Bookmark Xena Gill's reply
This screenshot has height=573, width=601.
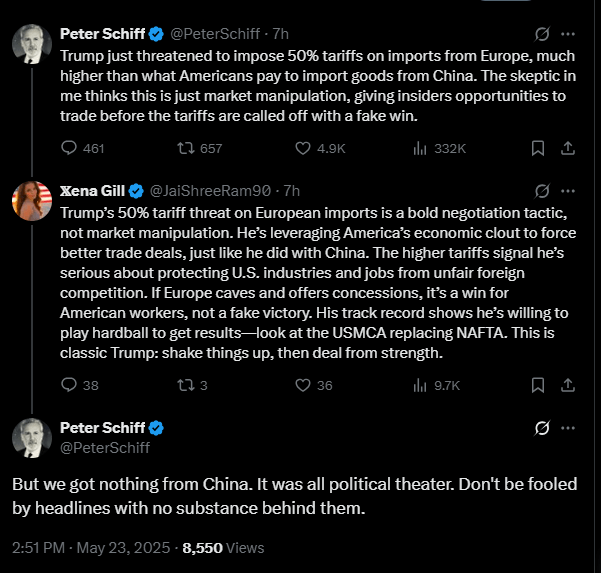click(x=538, y=384)
